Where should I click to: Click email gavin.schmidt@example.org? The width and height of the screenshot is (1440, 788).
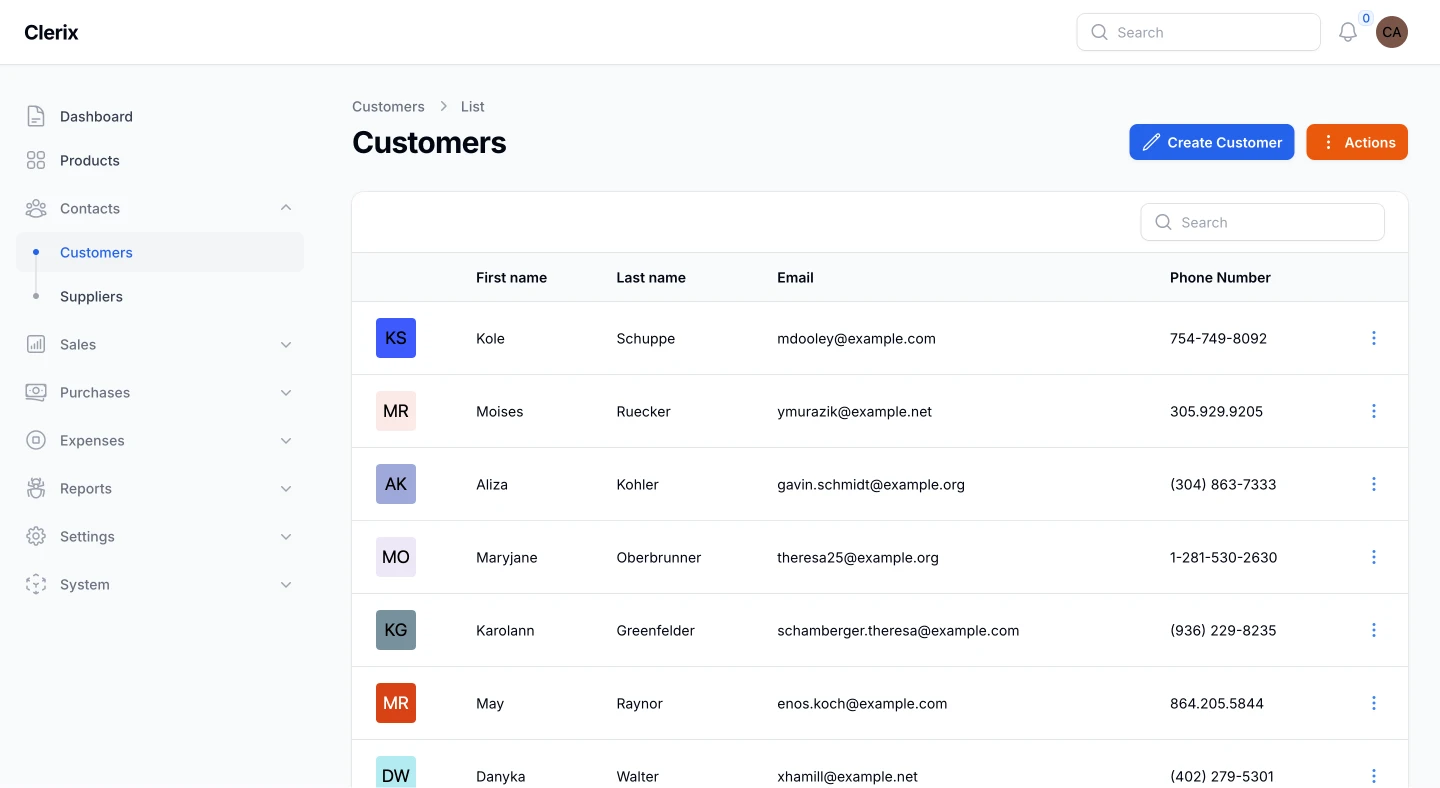(x=871, y=484)
